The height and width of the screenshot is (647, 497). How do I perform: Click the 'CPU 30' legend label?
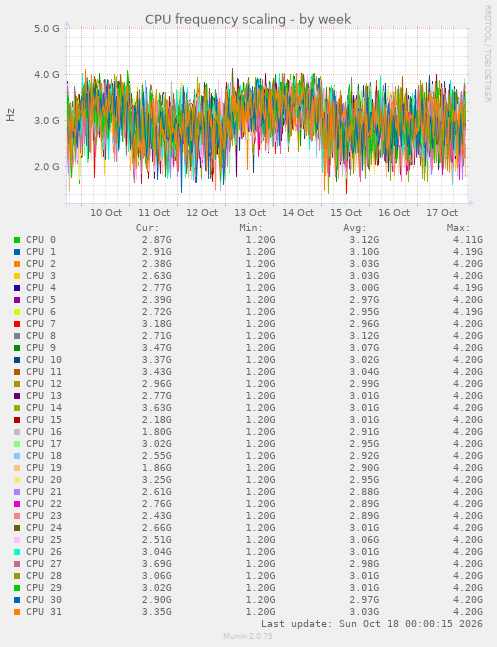pos(44,599)
